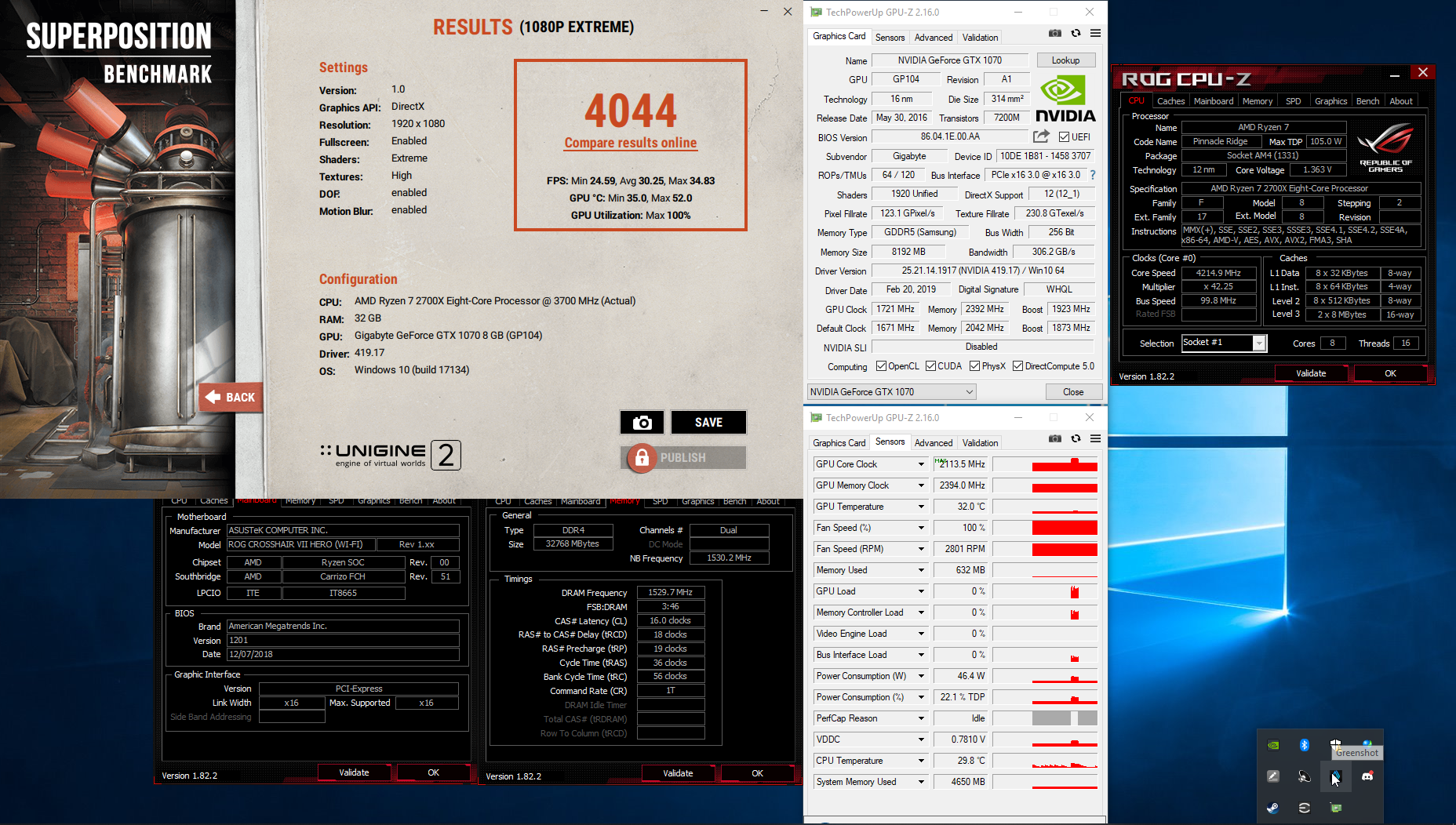Open the Discord tray icon
The width and height of the screenshot is (1456, 825).
click(x=1367, y=776)
